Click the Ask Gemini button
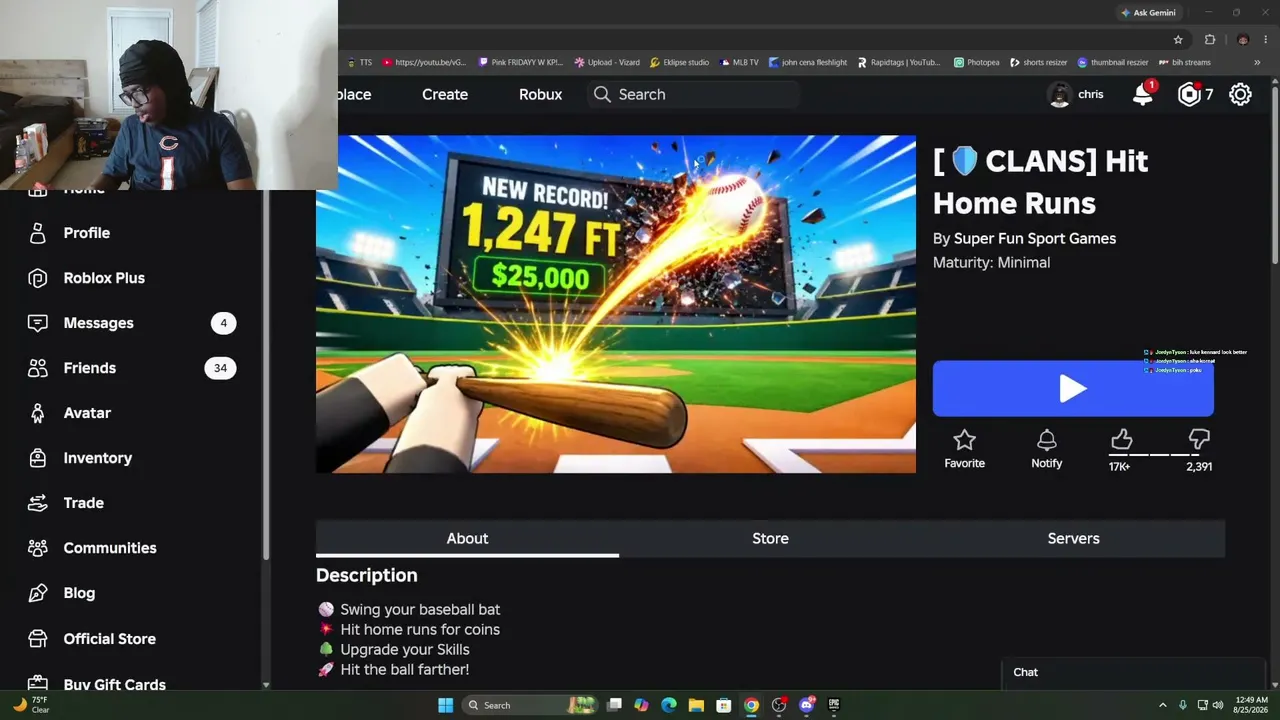Viewport: 1280px width, 720px height. click(x=1148, y=13)
